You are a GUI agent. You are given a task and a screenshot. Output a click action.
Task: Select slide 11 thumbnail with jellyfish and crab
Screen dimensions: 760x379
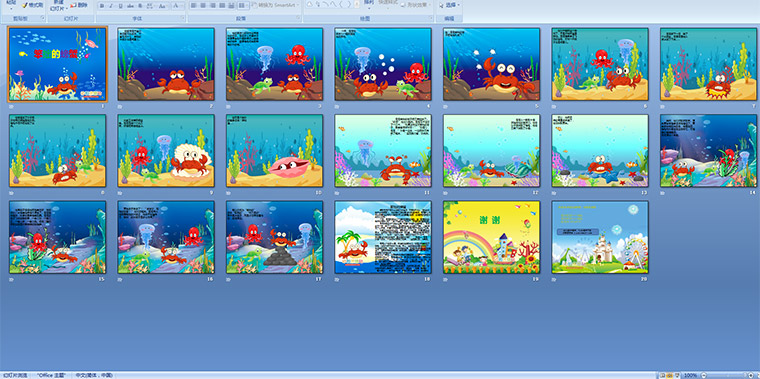383,151
